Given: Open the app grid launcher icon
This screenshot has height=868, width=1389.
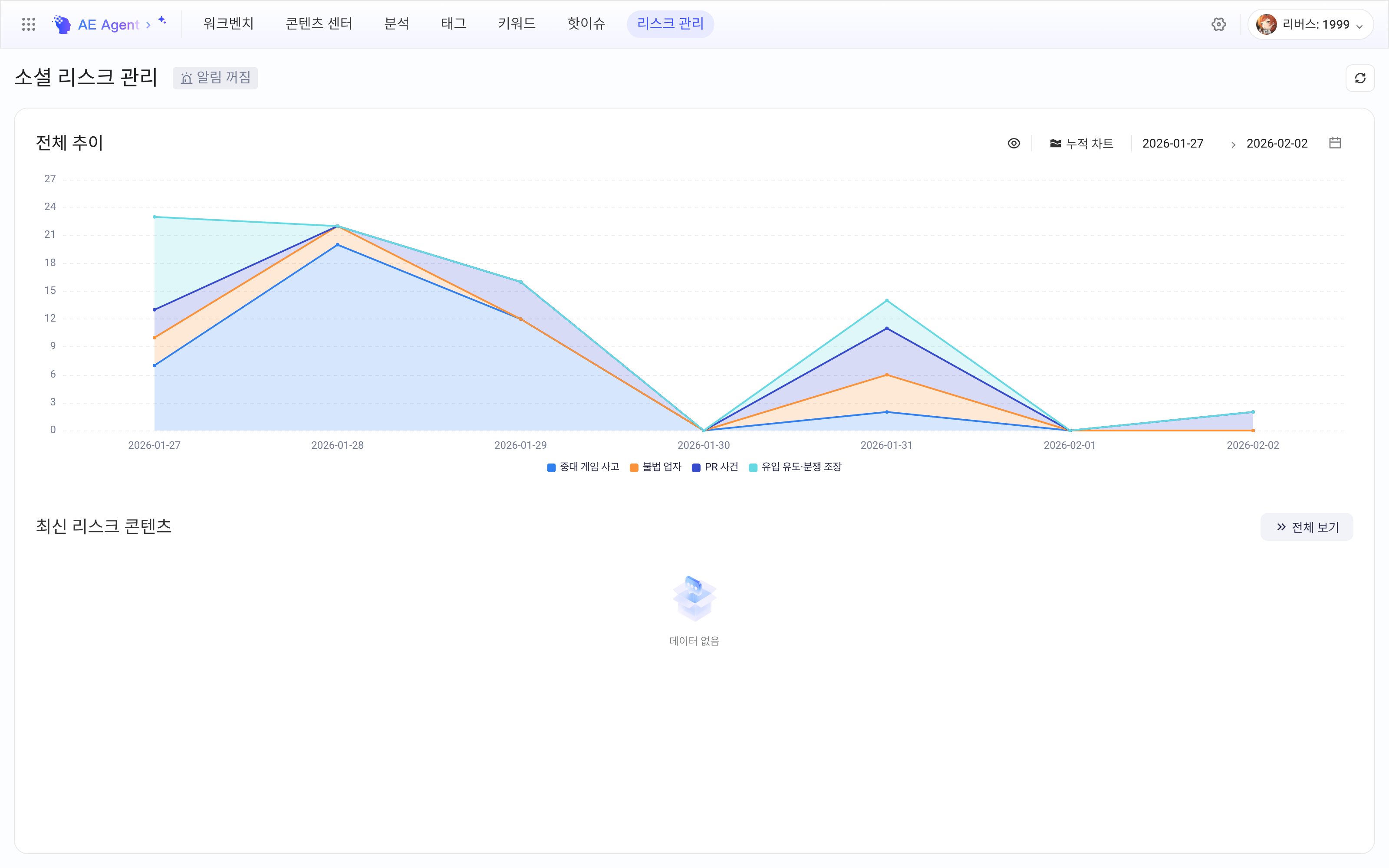Looking at the screenshot, I should [28, 24].
